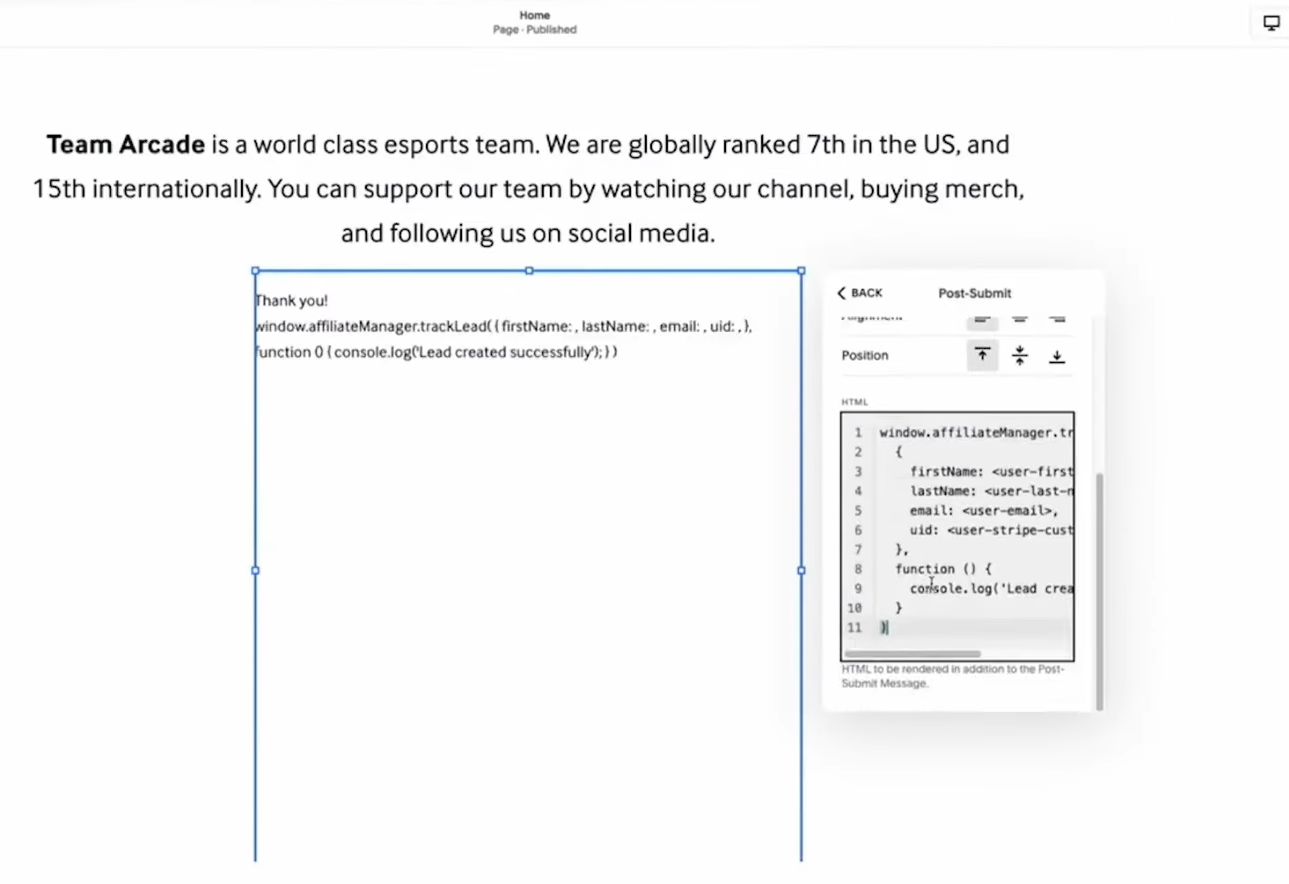Image resolution: width=1289 pixels, height=884 pixels.
Task: Open the desktop device view icon
Action: tap(1271, 23)
